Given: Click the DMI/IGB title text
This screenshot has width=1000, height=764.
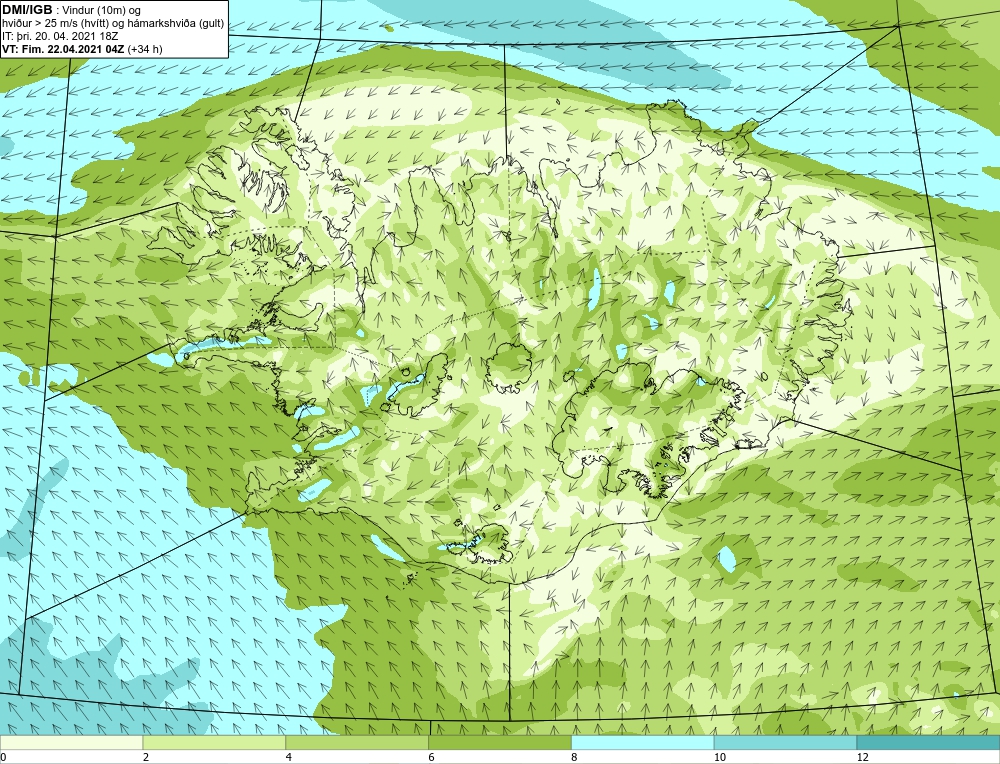Looking at the screenshot, I should (27, 10).
